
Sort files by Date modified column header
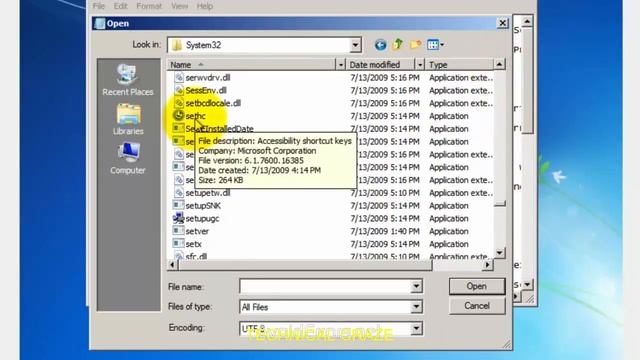coord(380,64)
